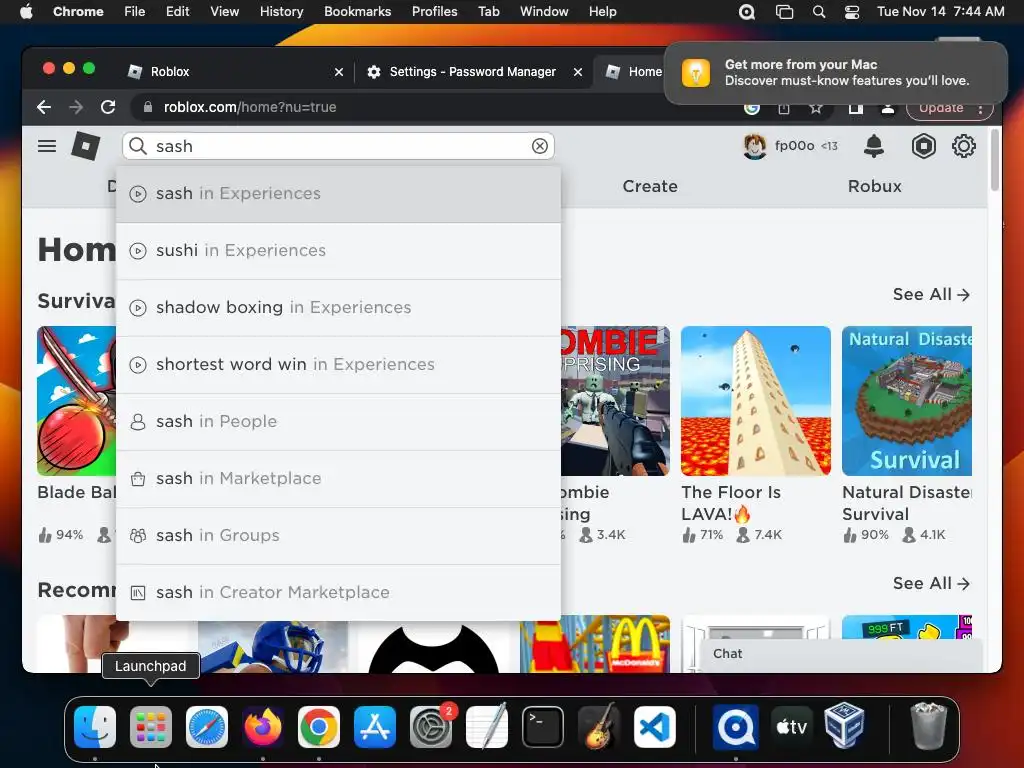Image resolution: width=1024 pixels, height=768 pixels.
Task: Open The Floor Is LAVA! thumbnail
Action: click(x=756, y=401)
